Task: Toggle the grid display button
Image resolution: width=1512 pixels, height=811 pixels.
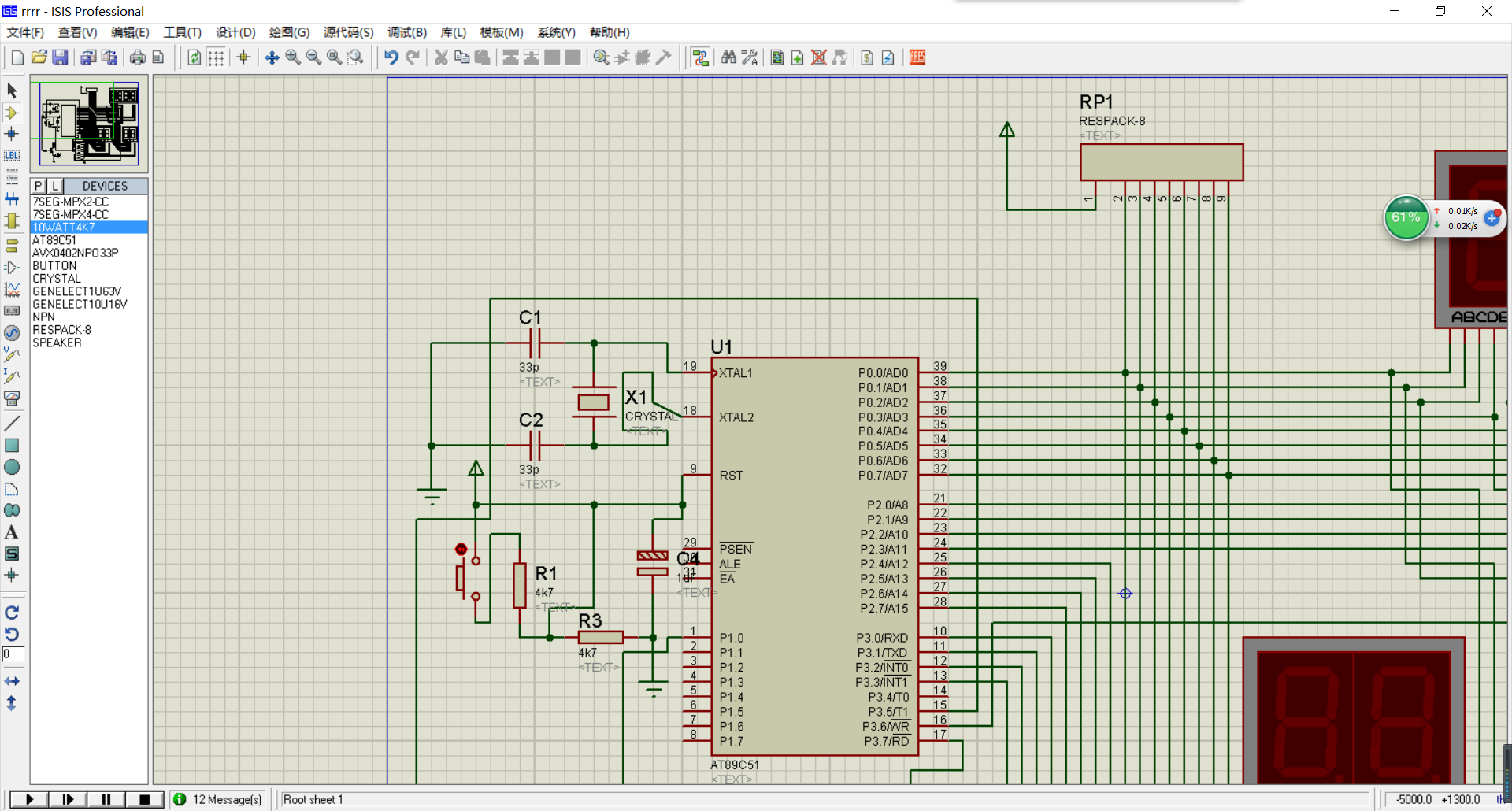Action: pos(216,57)
